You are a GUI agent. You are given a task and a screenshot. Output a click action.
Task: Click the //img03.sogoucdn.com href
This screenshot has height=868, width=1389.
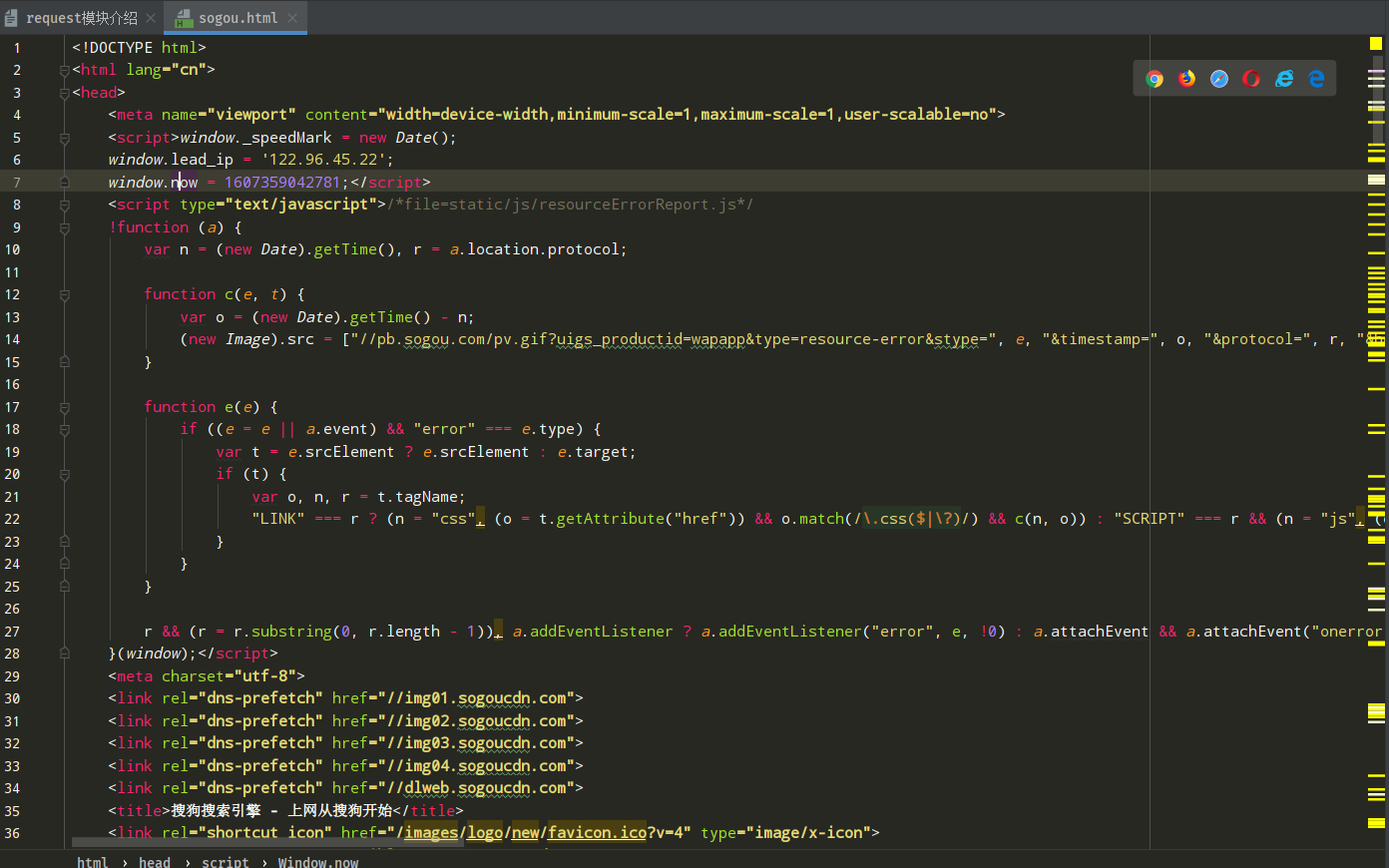coord(453,743)
